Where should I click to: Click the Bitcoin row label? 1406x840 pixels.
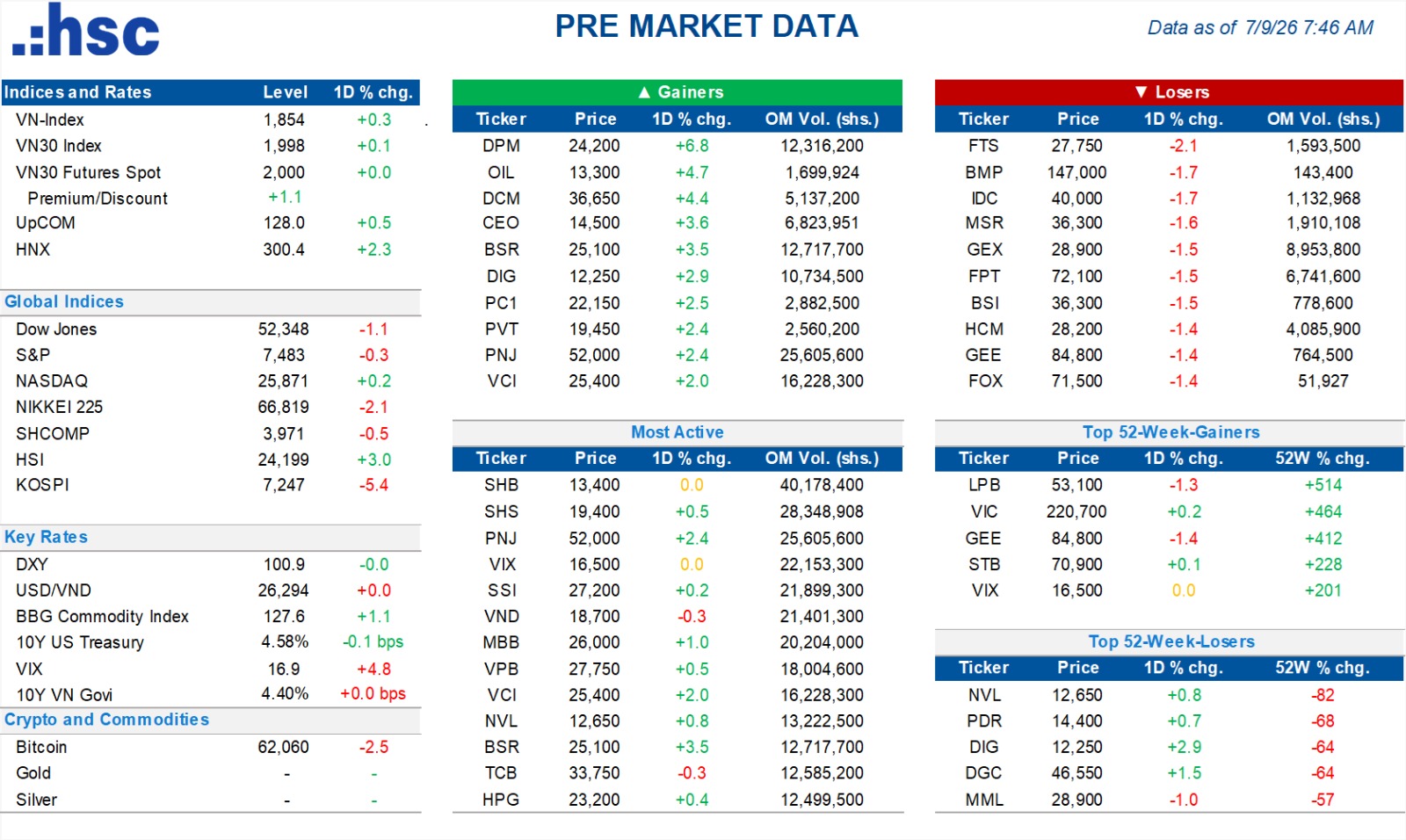click(x=41, y=747)
